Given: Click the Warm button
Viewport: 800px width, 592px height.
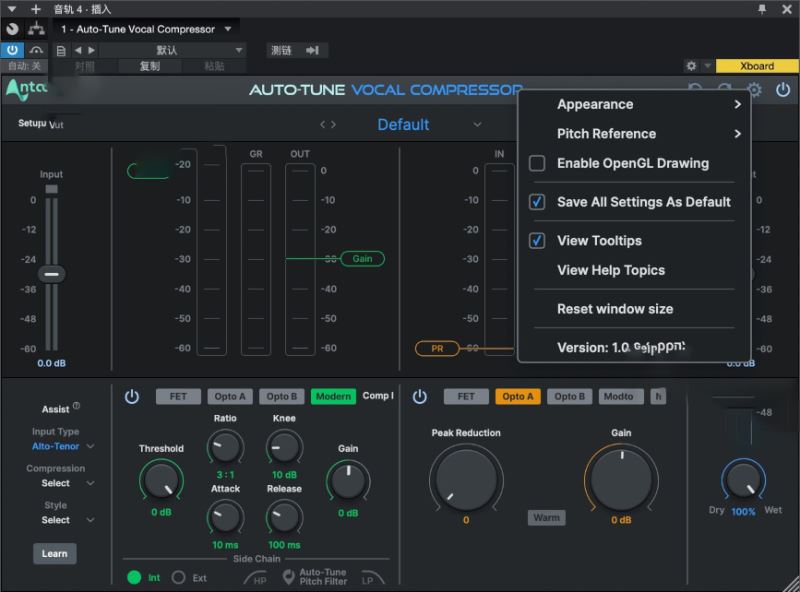Looking at the screenshot, I should (546, 517).
